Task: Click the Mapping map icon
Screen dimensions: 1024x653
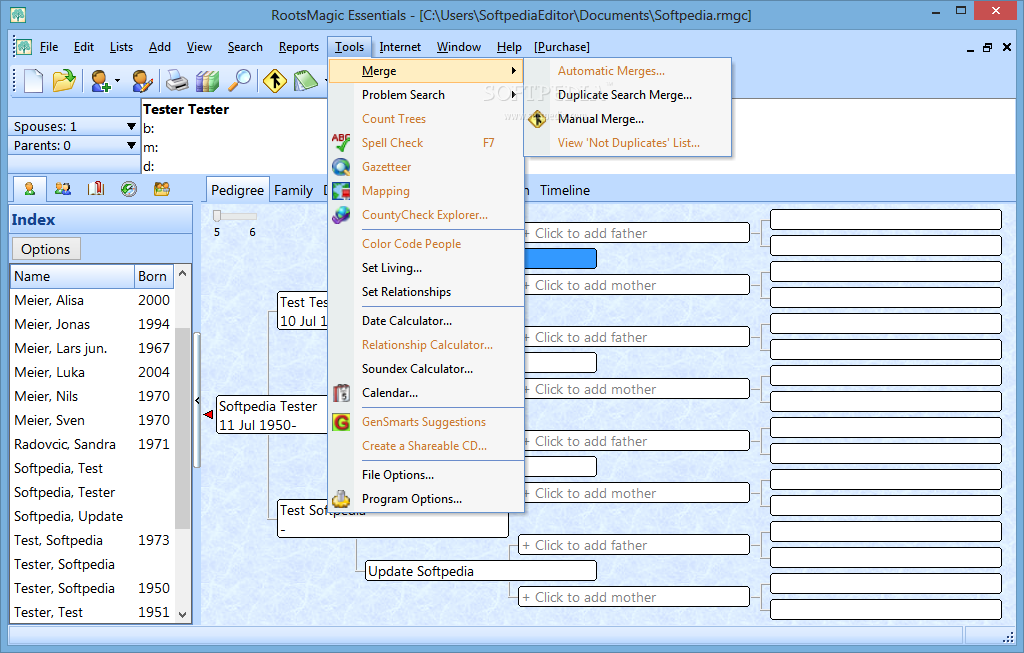Action: click(341, 191)
